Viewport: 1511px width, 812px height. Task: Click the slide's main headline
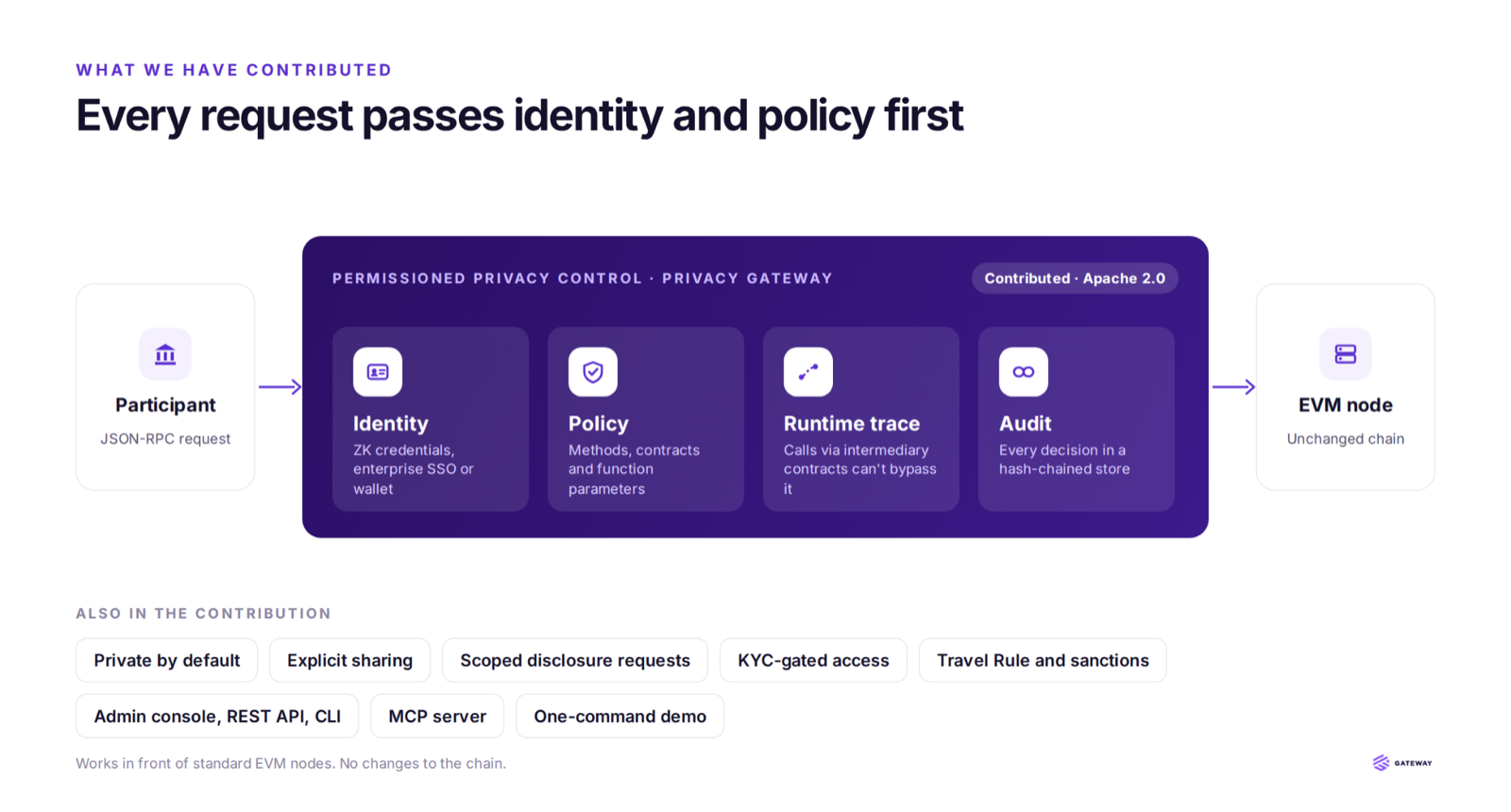(519, 116)
